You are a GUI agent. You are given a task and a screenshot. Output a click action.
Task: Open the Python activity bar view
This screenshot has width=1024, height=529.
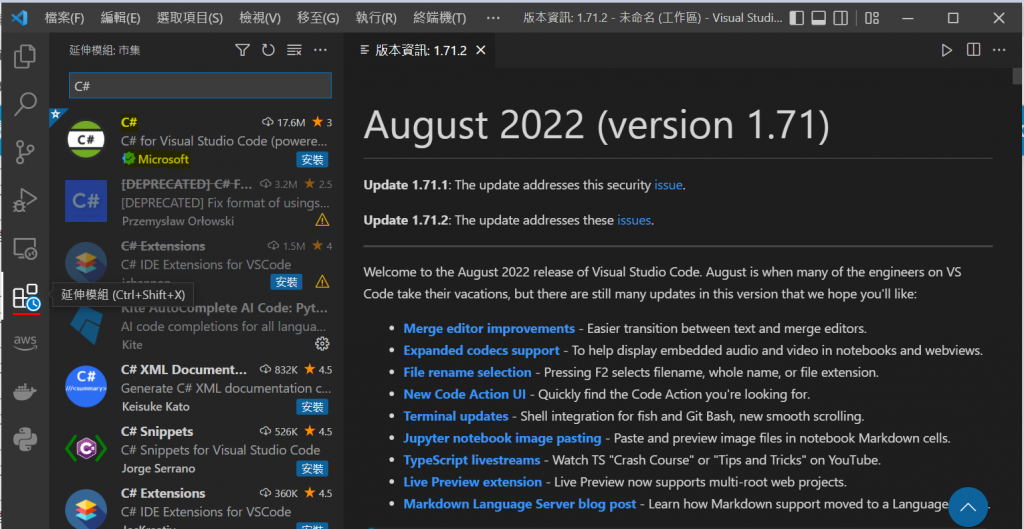(x=25, y=439)
